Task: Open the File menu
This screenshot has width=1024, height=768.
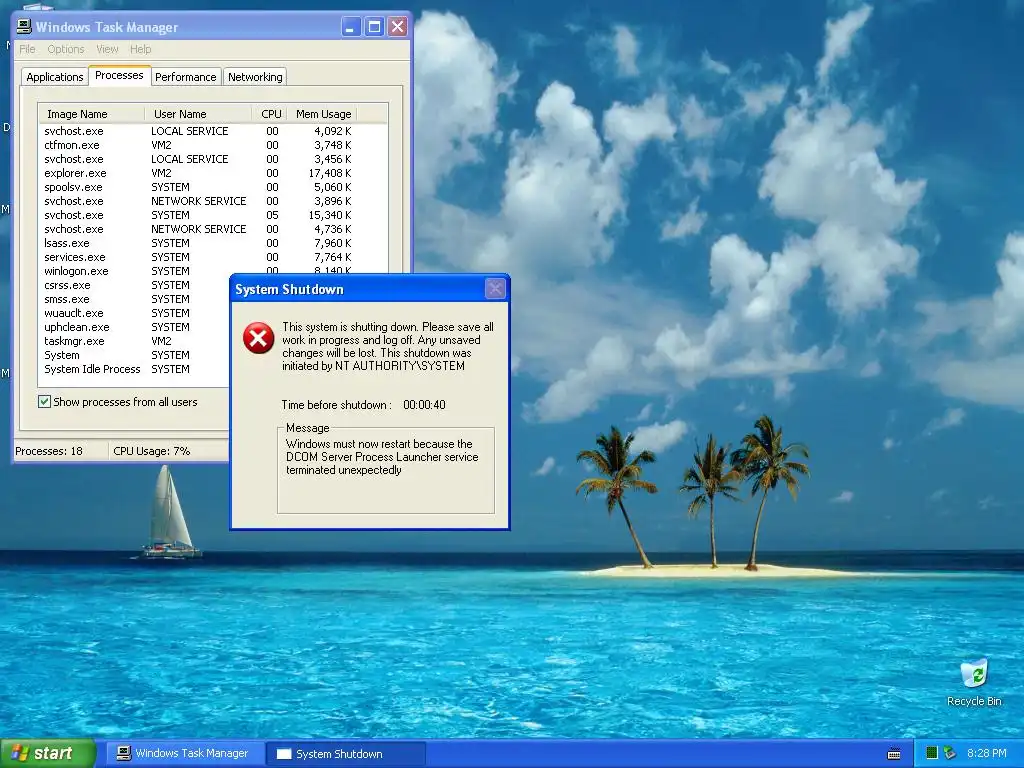Action: pos(27,49)
